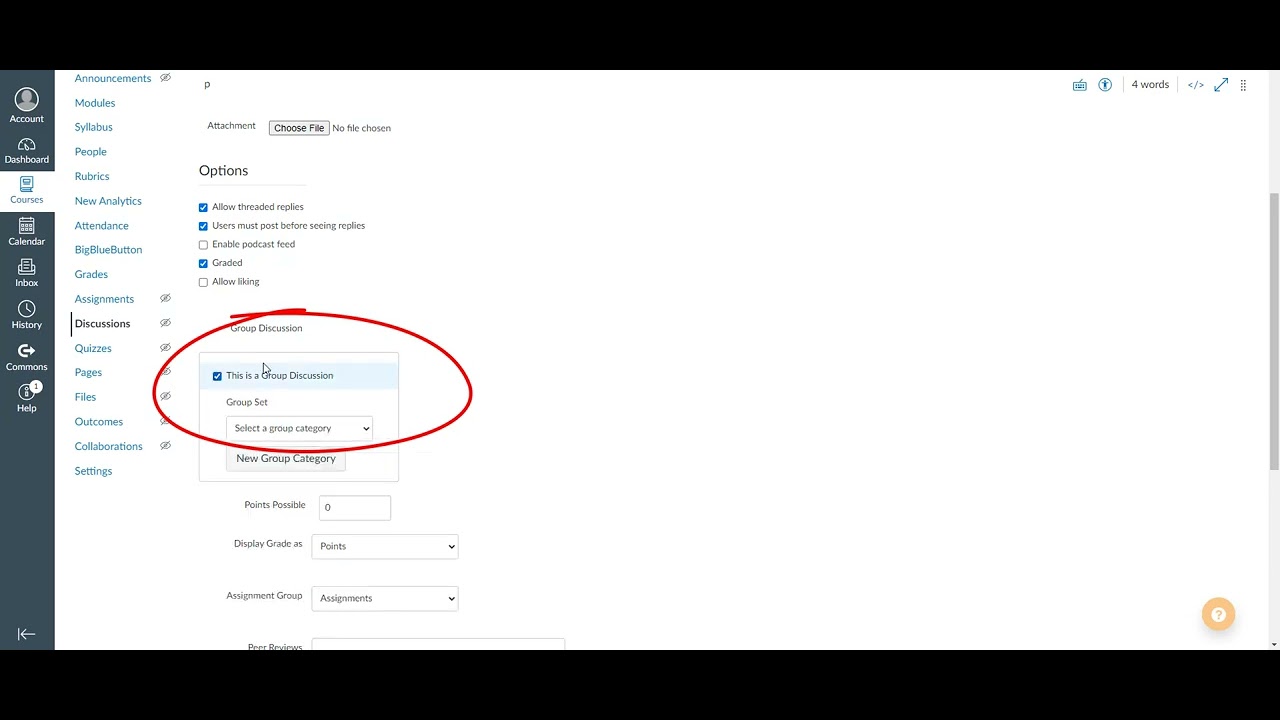The image size is (1280, 720).
Task: Uncheck the Graded option
Action: (203, 263)
